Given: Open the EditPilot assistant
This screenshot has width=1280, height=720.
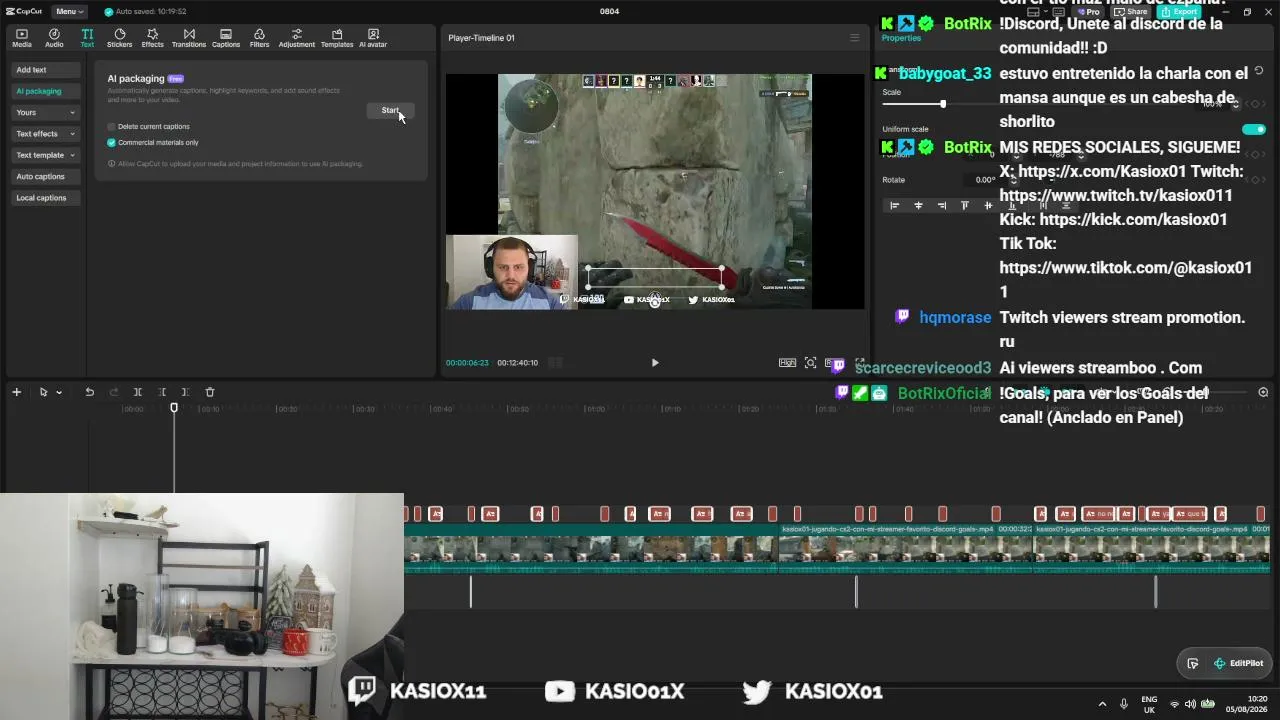Looking at the screenshot, I should click(1238, 663).
